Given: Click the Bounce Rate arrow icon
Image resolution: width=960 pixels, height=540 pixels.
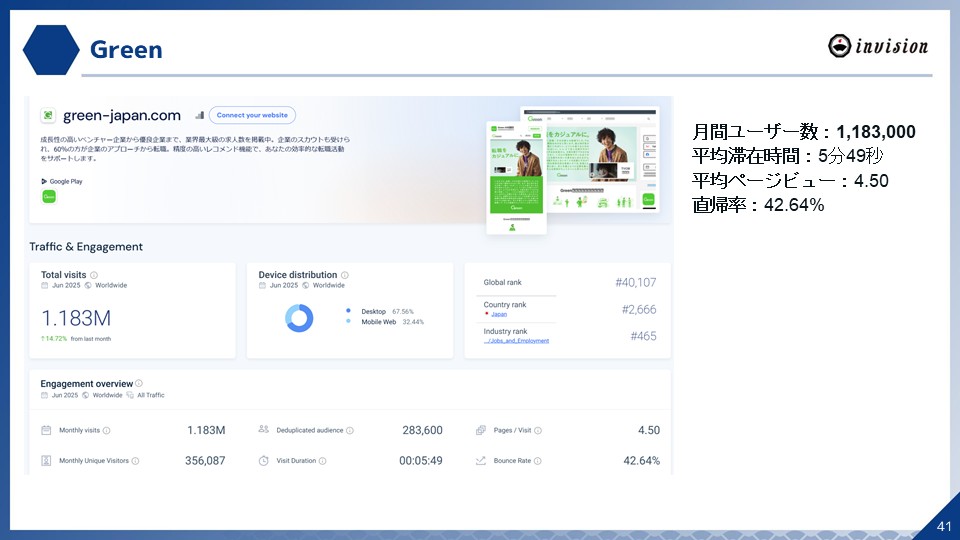Looking at the screenshot, I should (x=481, y=460).
